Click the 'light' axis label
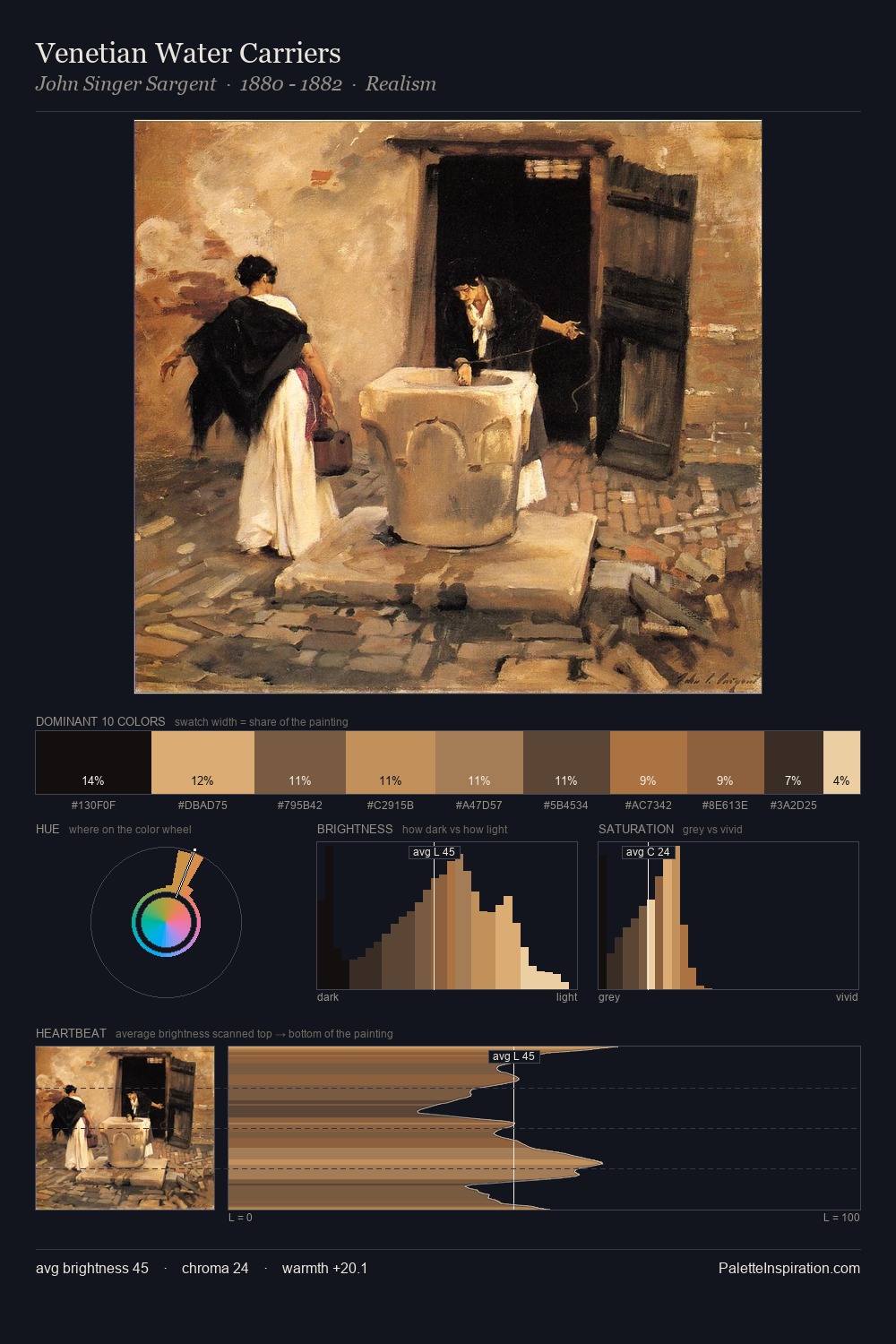 click(x=566, y=997)
